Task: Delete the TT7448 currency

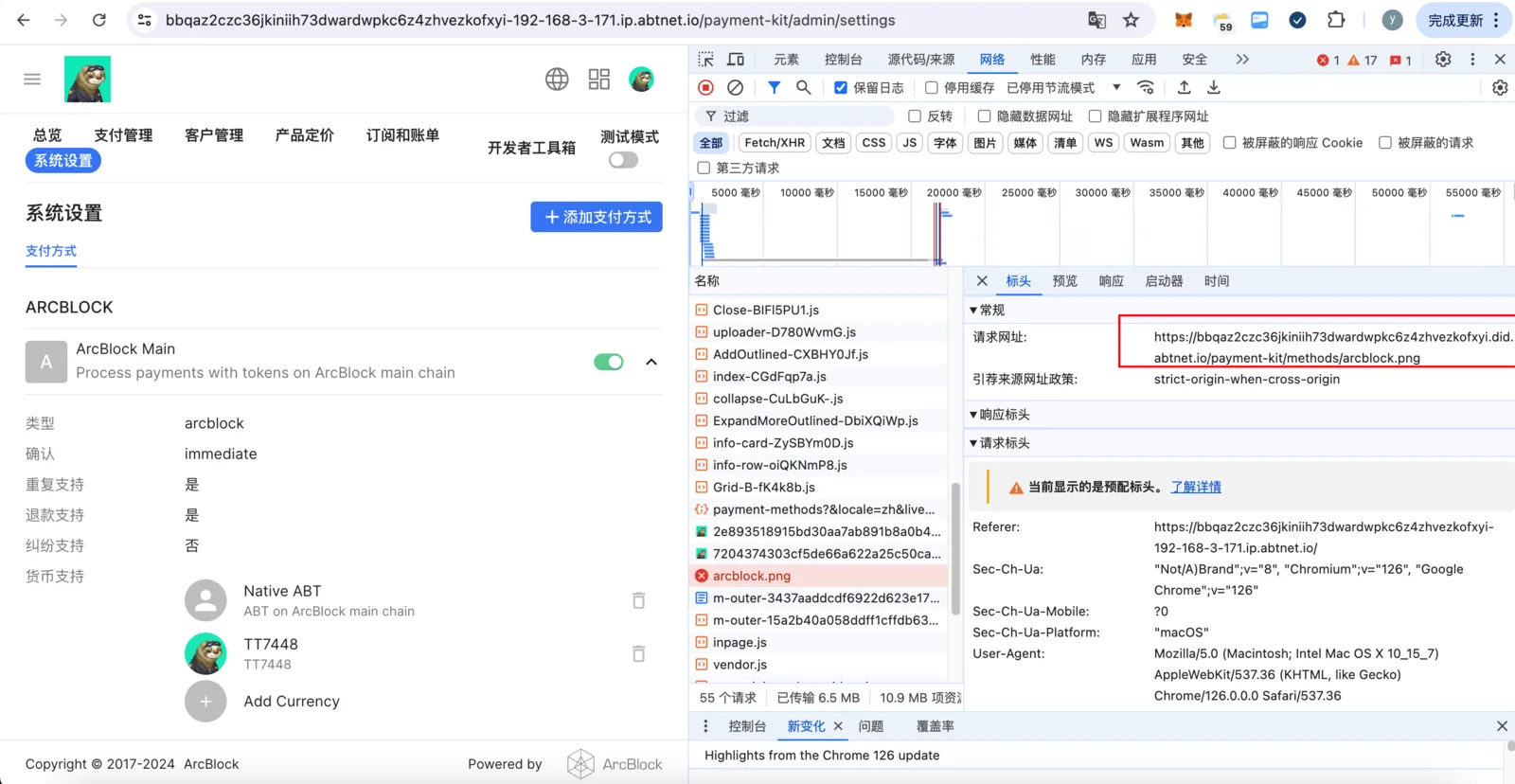Action: coord(639,653)
